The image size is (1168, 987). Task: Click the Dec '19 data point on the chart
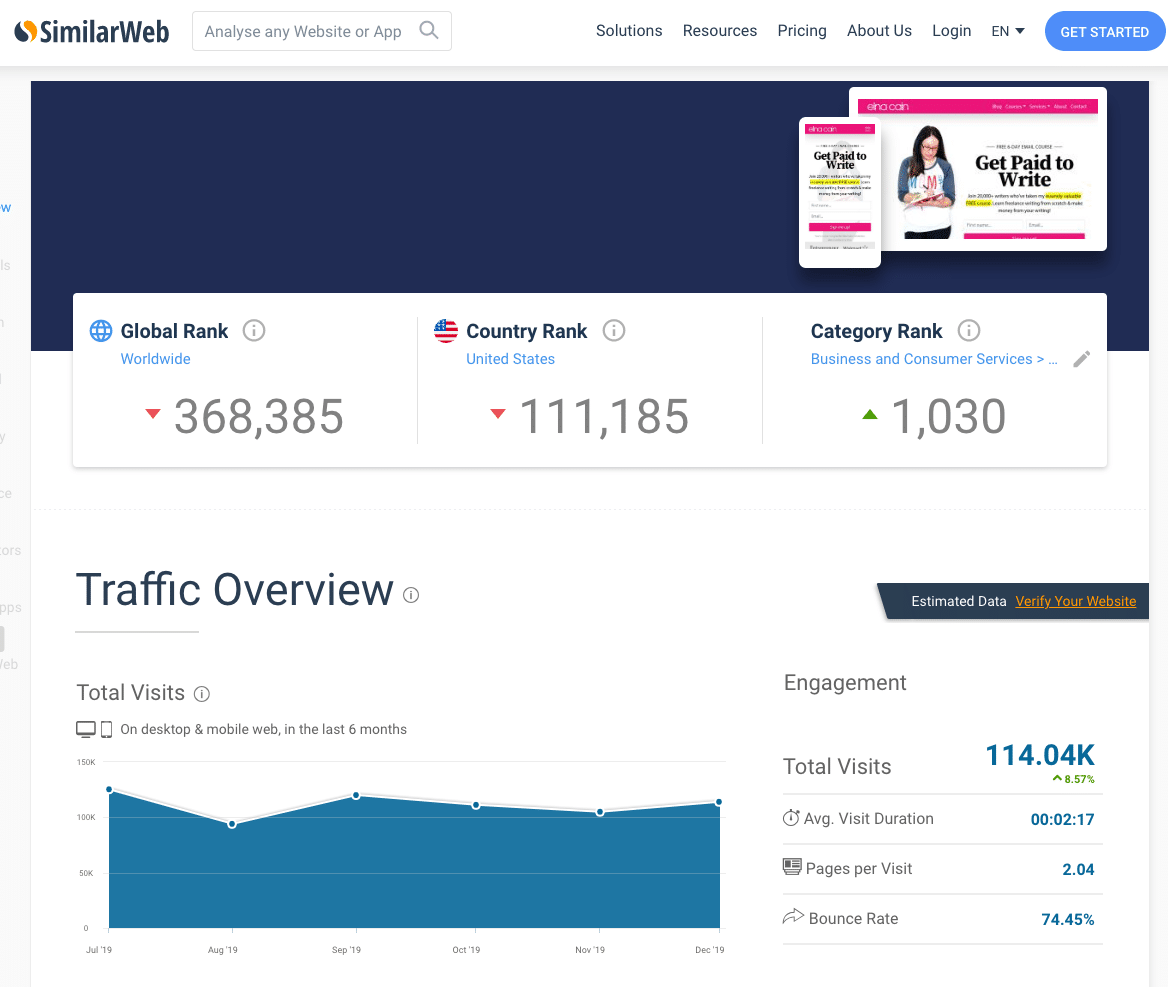[719, 801]
